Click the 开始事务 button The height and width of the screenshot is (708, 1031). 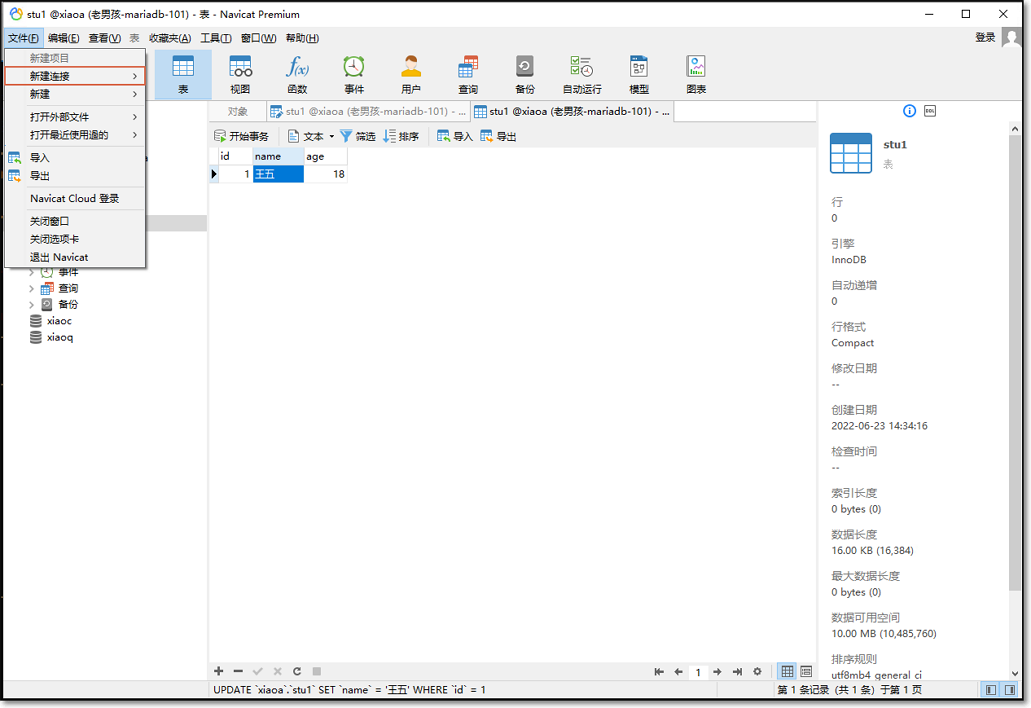pos(242,137)
